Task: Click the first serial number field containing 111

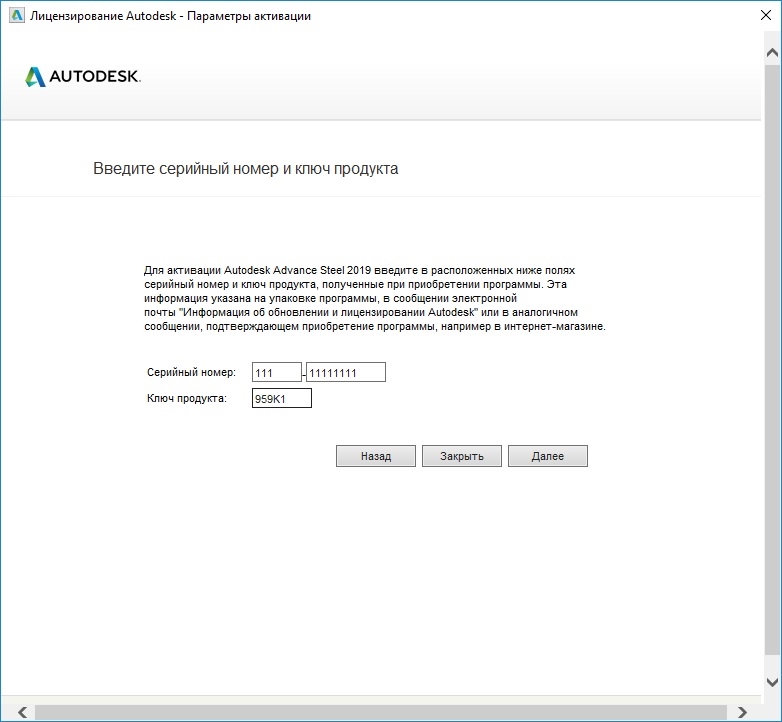Action: pos(277,372)
